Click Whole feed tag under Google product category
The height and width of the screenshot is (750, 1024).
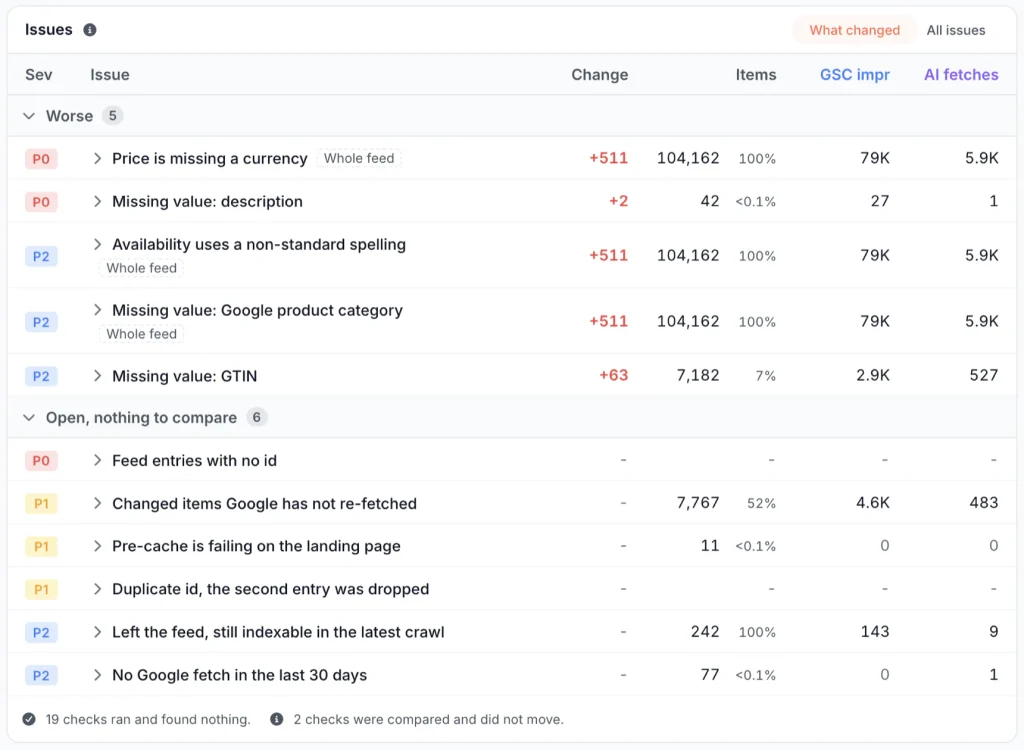click(141, 334)
